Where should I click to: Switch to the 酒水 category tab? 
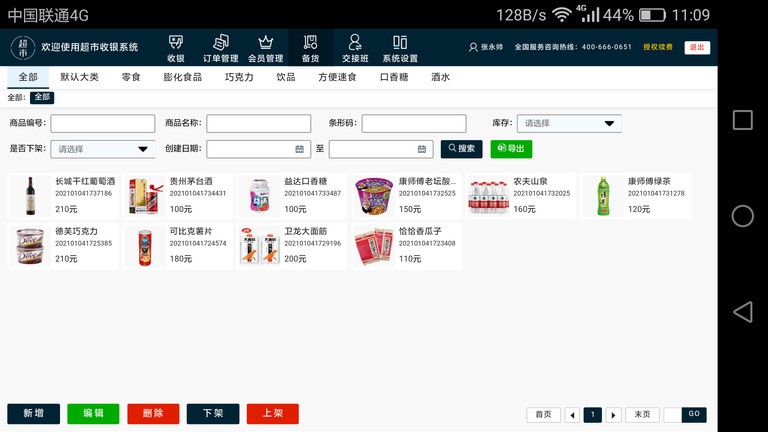[440, 77]
